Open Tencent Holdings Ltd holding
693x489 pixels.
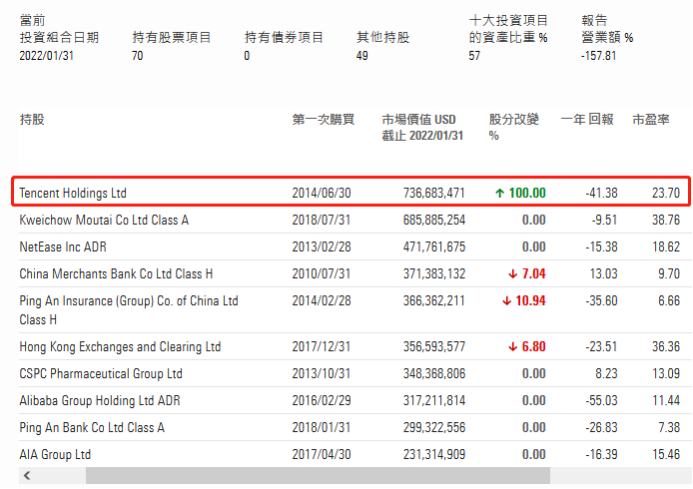(73, 192)
